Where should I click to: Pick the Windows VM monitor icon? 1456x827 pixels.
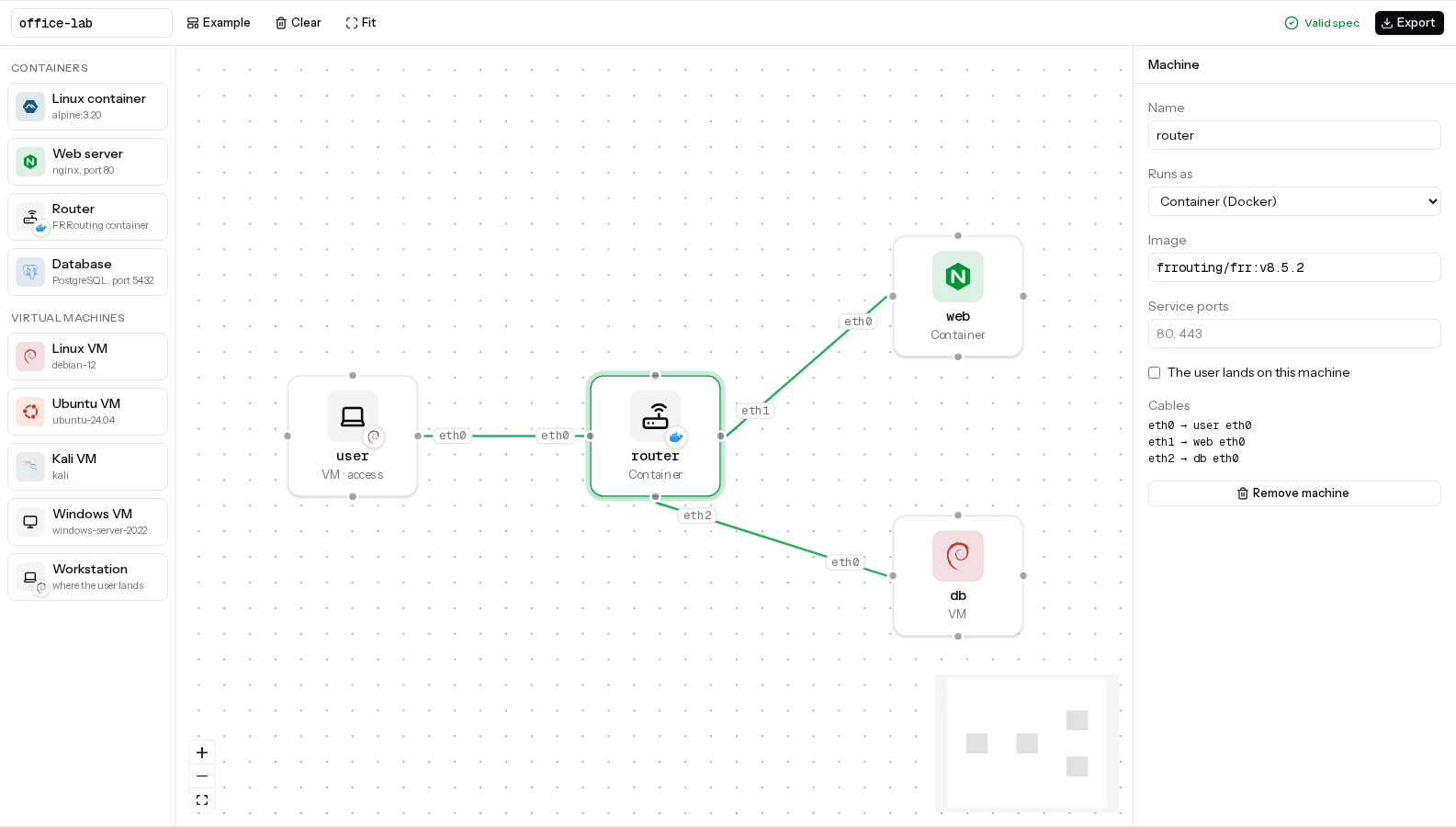coord(30,522)
